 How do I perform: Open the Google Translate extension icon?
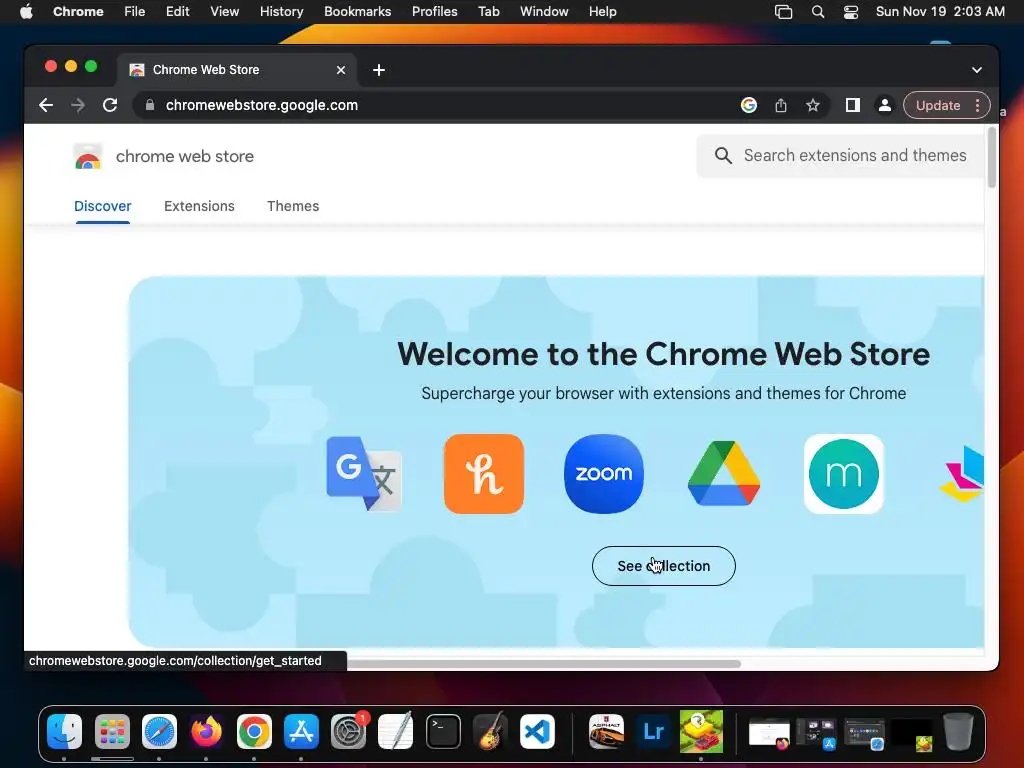(x=364, y=473)
